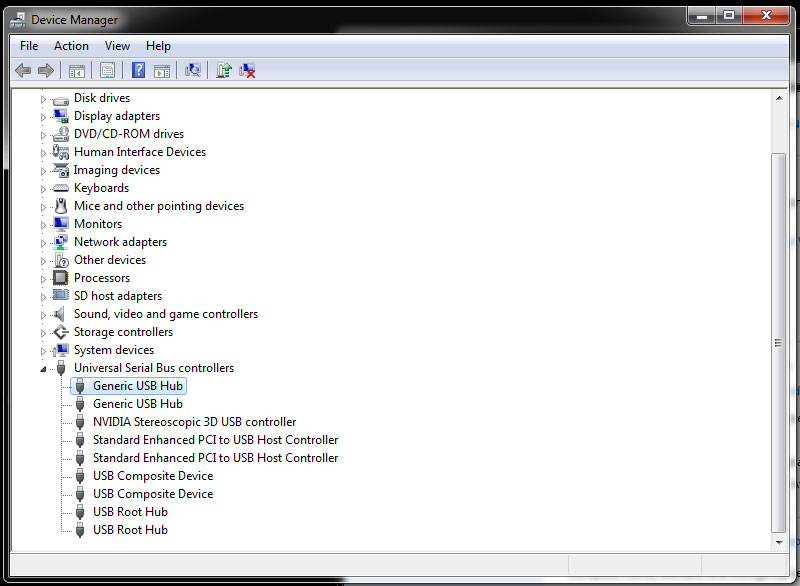Collapse the Universal Serial Bus controllers node
The height and width of the screenshot is (586, 800).
[43, 369]
